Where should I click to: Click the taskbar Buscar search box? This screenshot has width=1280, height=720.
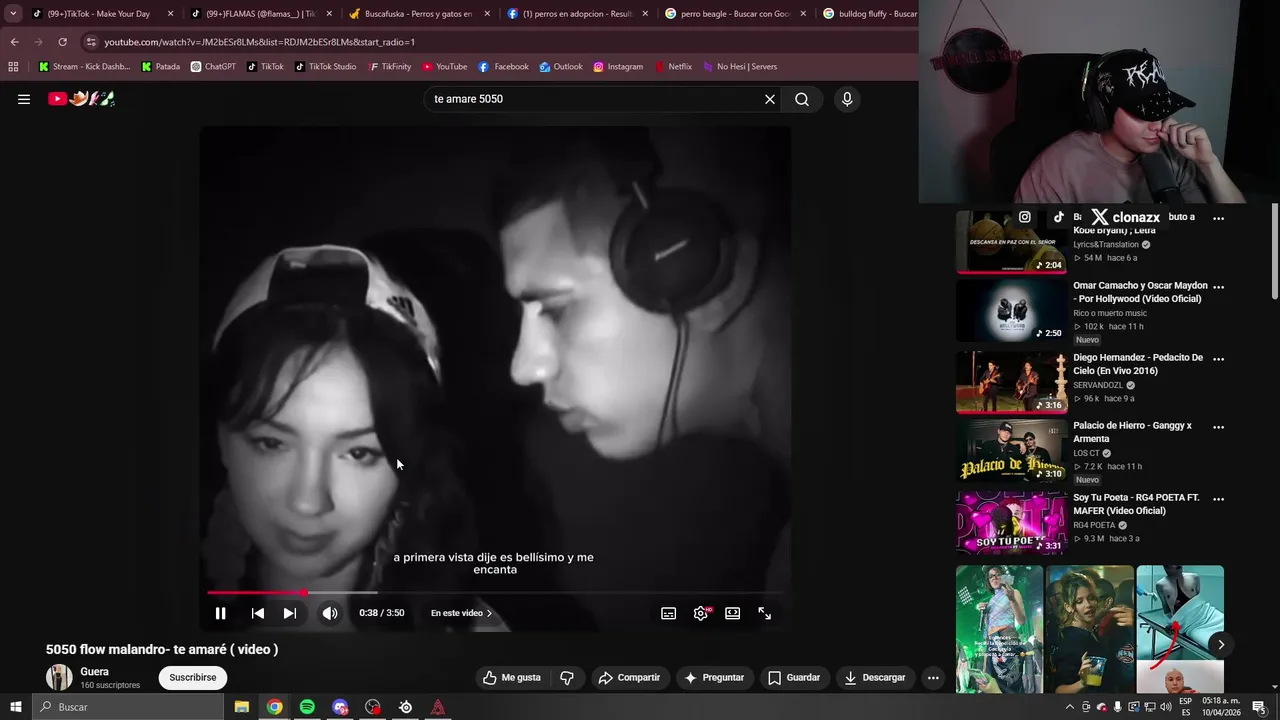point(128,707)
